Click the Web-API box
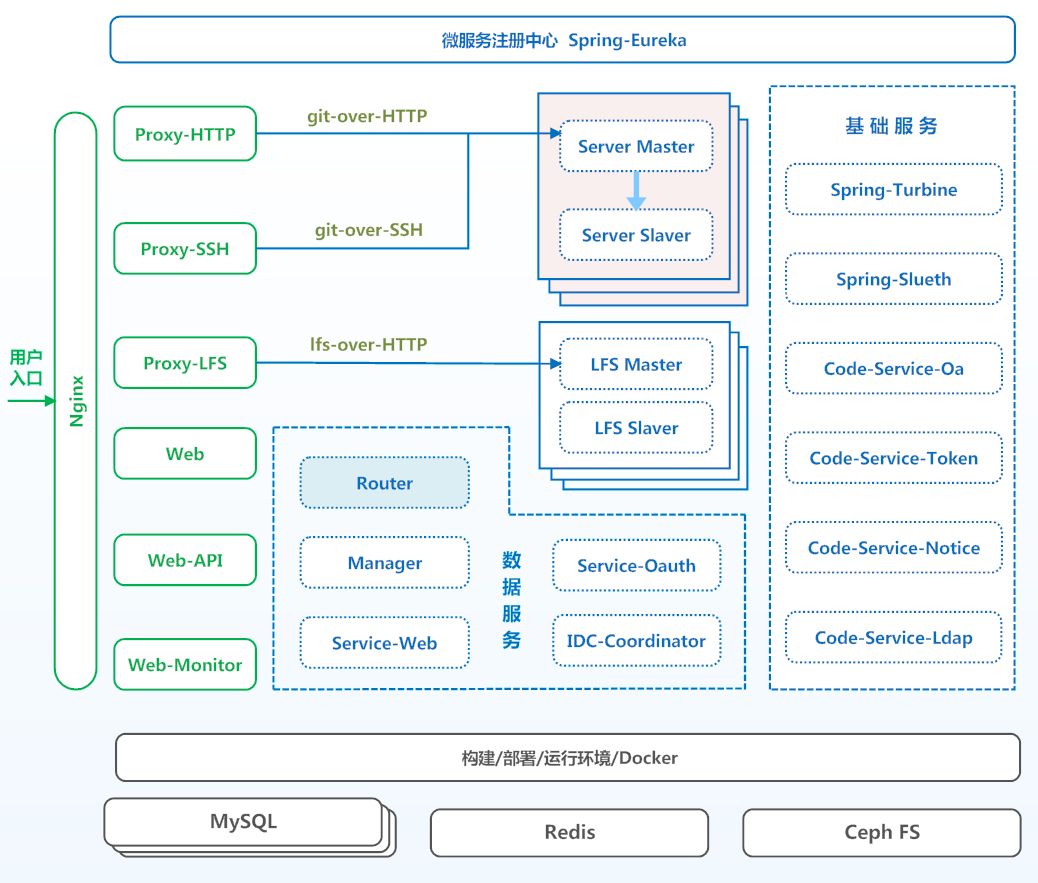The width and height of the screenshot is (1038, 883). (x=185, y=560)
